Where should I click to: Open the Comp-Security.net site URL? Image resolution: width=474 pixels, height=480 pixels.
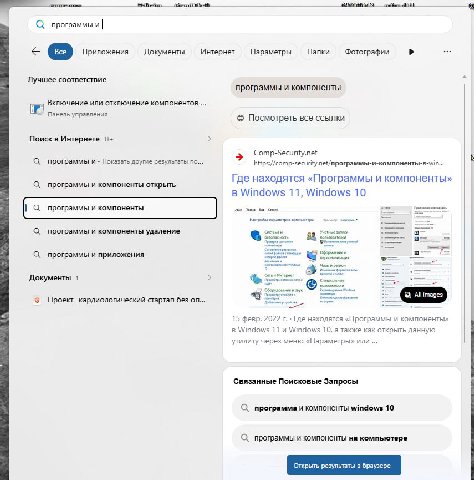click(347, 163)
